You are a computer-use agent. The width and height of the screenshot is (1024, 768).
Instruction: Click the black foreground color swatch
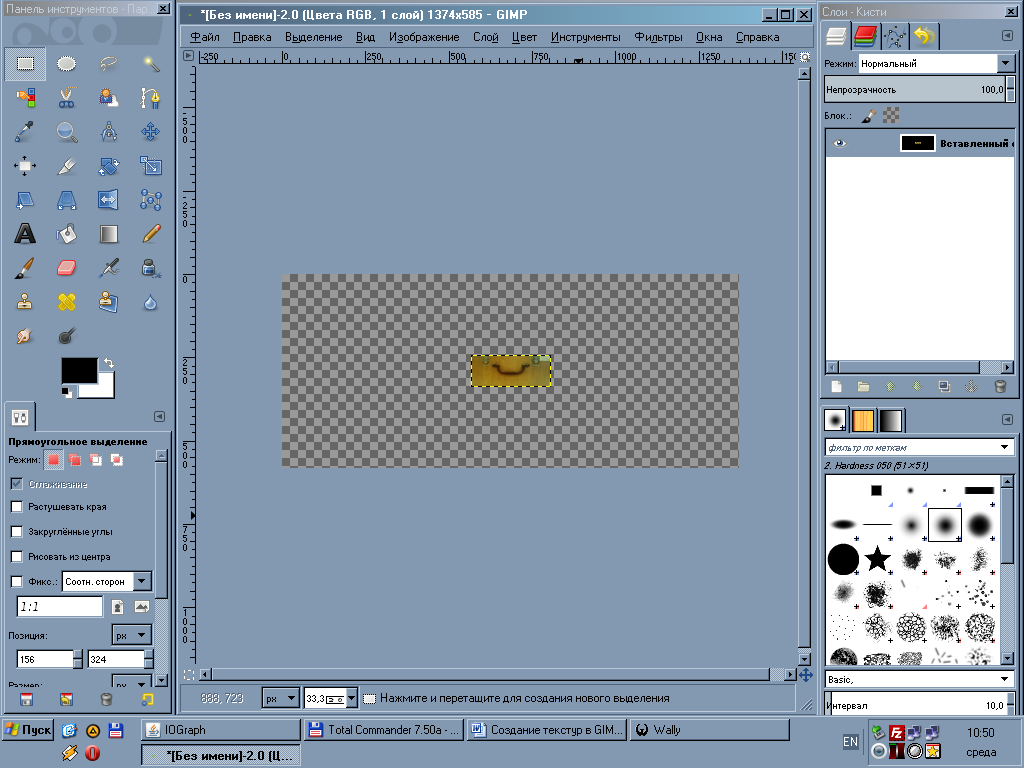coord(79,370)
